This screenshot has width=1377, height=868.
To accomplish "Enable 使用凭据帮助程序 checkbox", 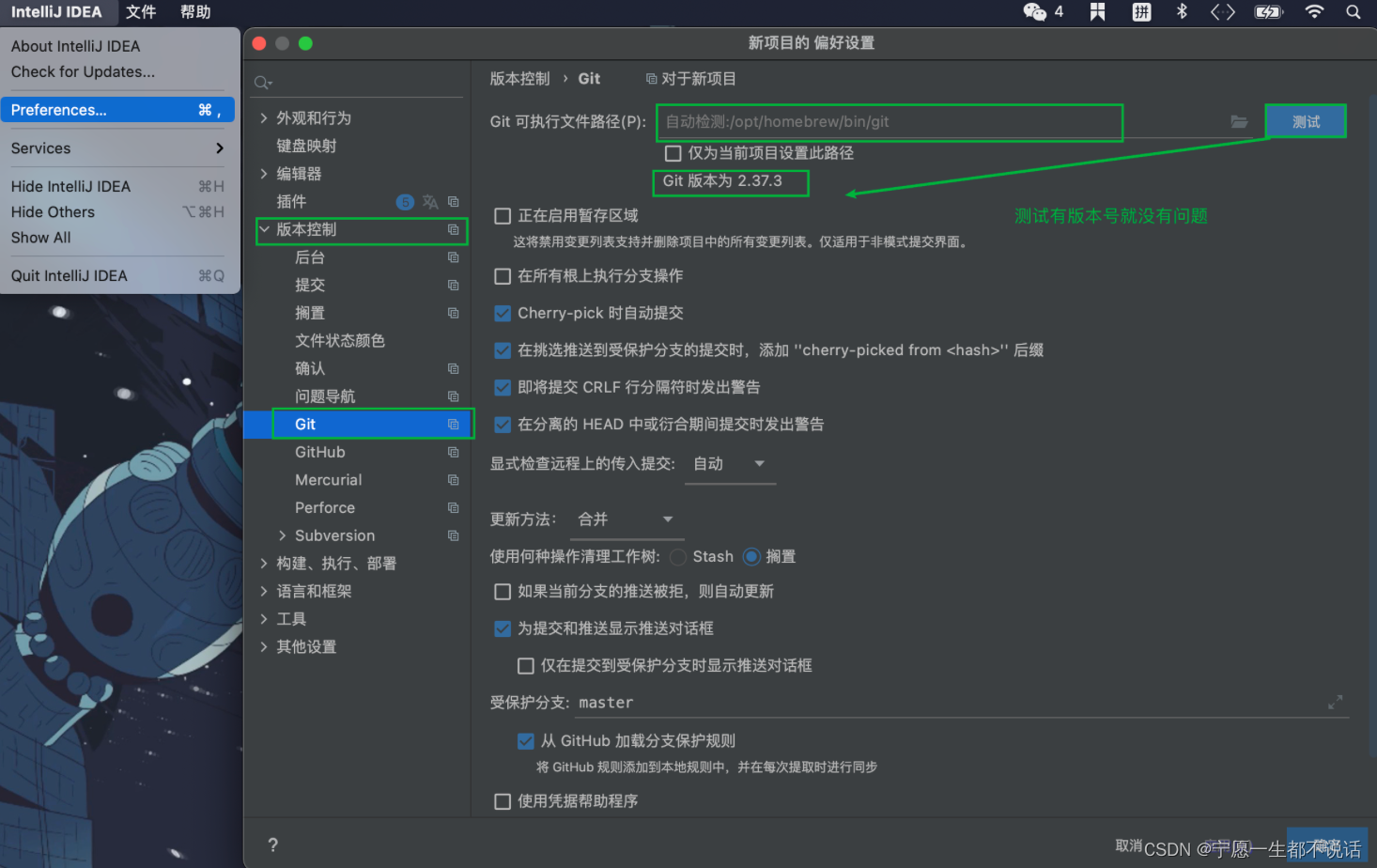I will pyautogui.click(x=503, y=801).
